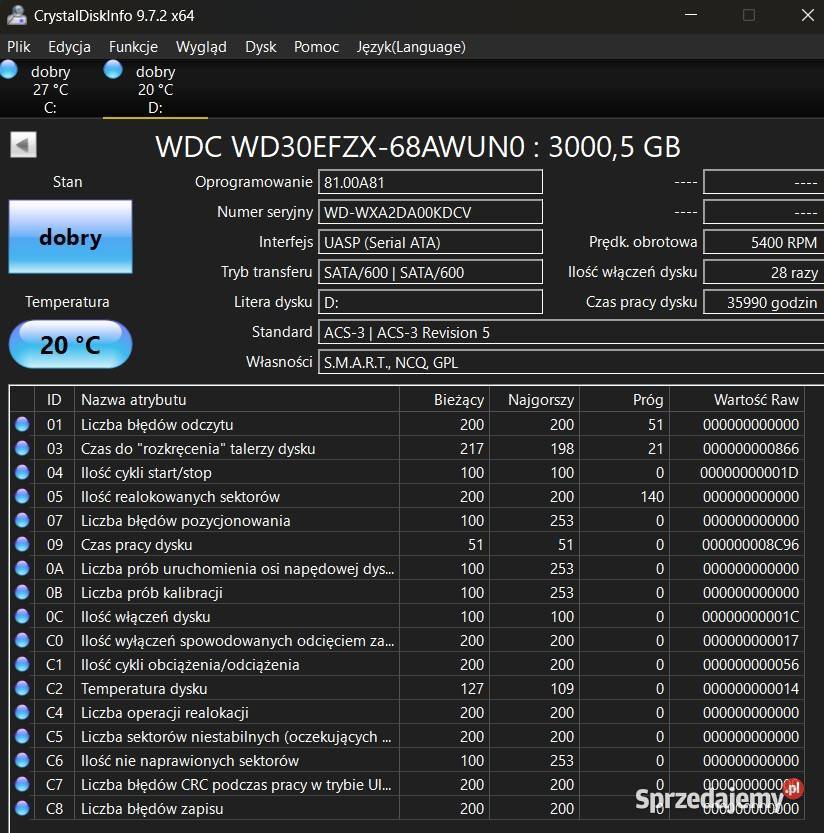The width and height of the screenshot is (824, 833).
Task: Open the Edycja menu
Action: [69, 47]
